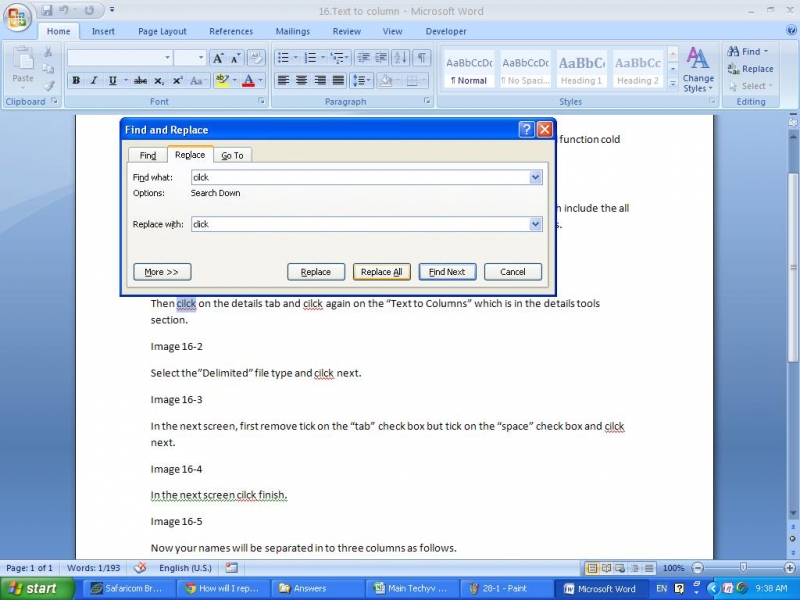Toggle bold formatting in ribbon
Screen dimensions: 800x600
(76, 80)
